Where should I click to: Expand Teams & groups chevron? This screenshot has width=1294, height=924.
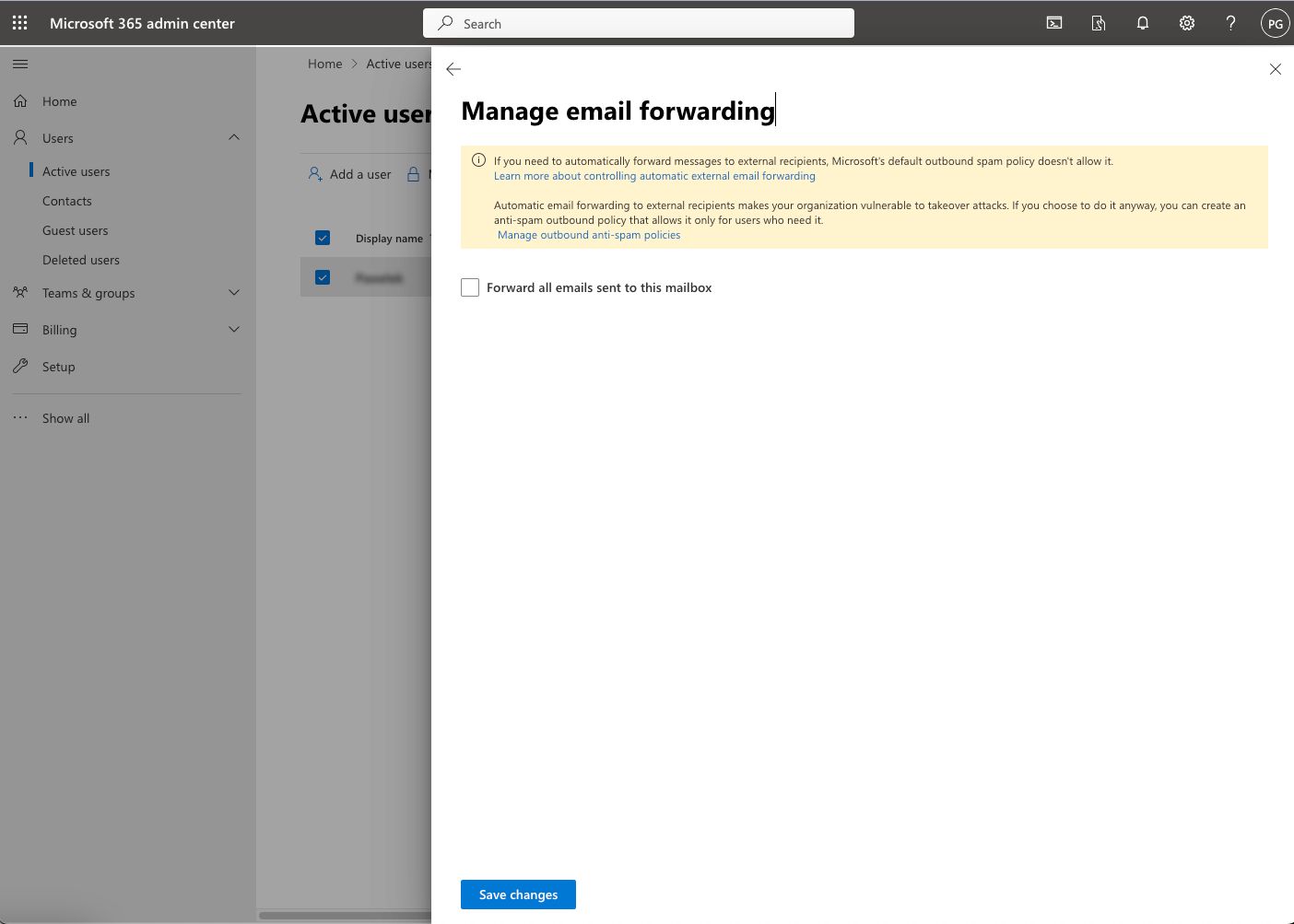(234, 292)
